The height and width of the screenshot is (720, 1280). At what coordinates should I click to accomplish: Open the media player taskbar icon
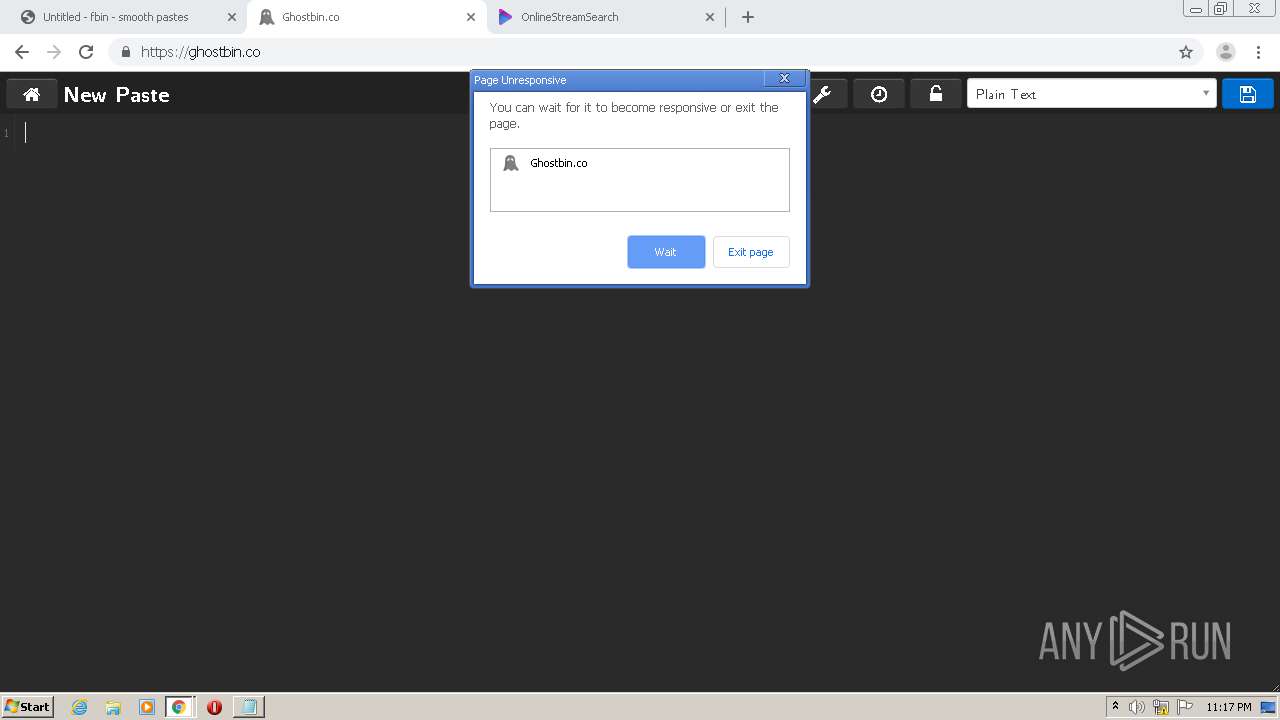[x=147, y=707]
